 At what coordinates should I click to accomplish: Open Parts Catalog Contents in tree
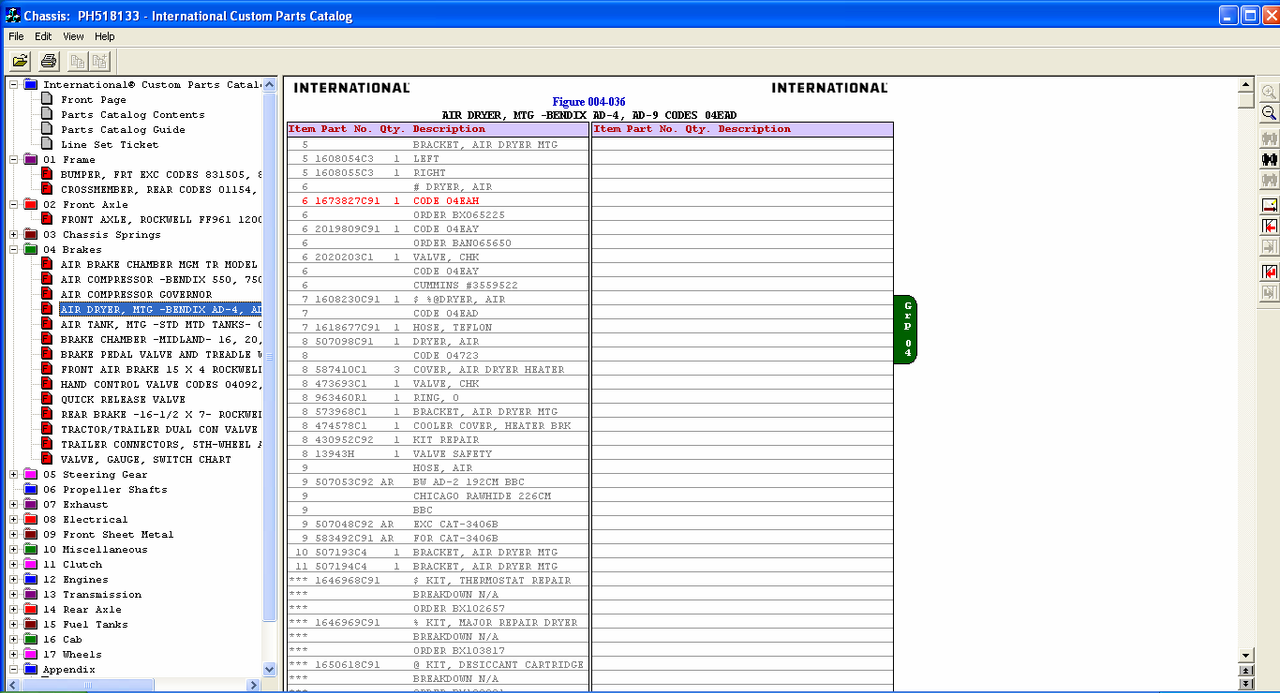pos(132,115)
